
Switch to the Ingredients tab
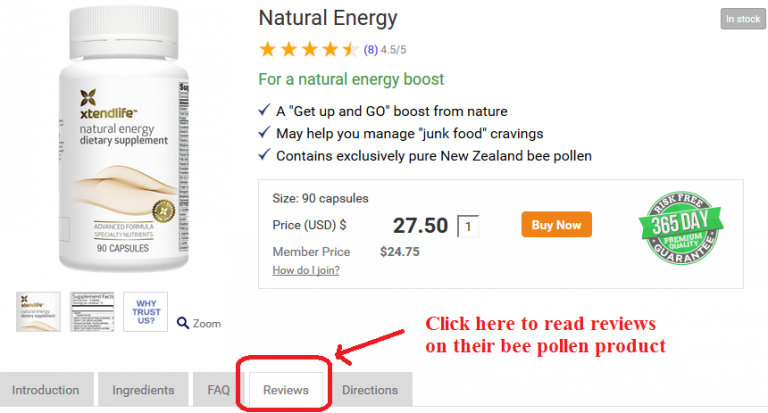pyautogui.click(x=143, y=390)
